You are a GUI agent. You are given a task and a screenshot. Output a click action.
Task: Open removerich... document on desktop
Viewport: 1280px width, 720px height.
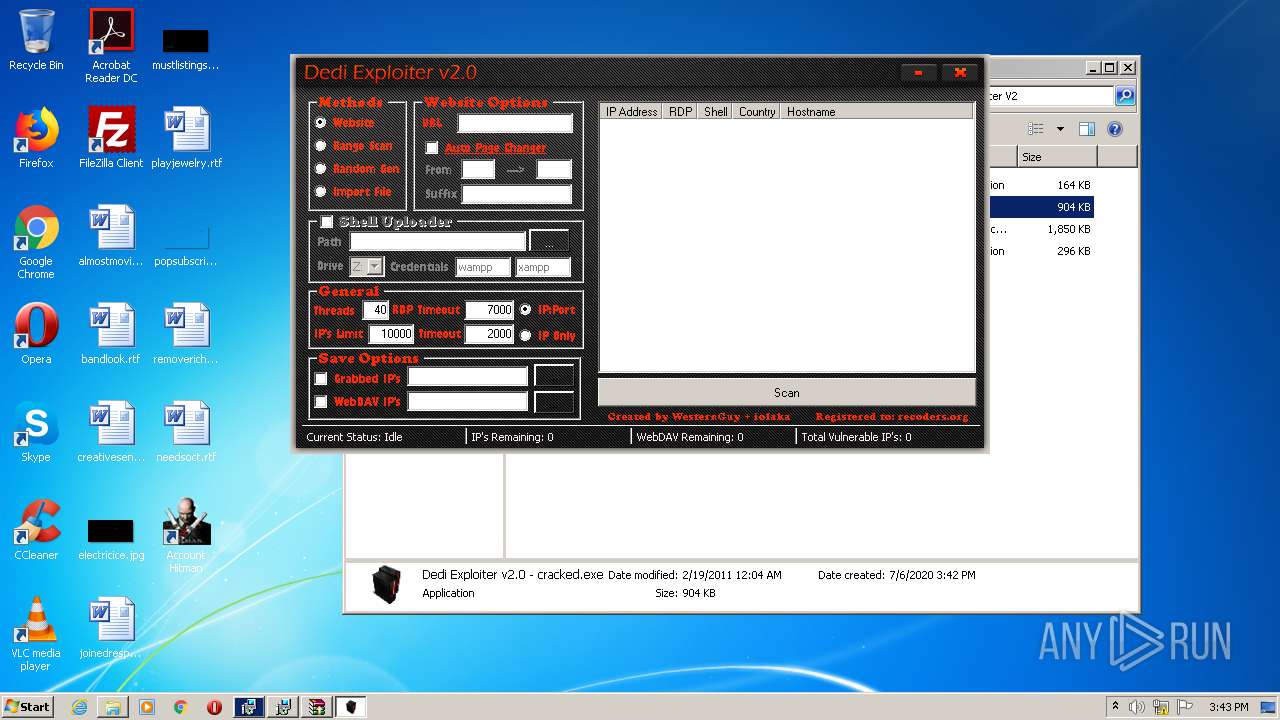click(x=186, y=334)
